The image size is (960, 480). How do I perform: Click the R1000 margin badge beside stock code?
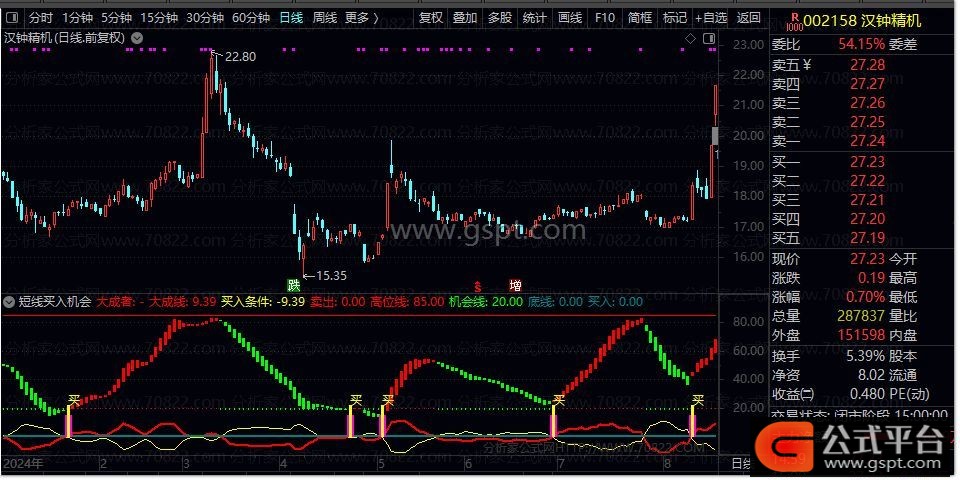[x=795, y=19]
